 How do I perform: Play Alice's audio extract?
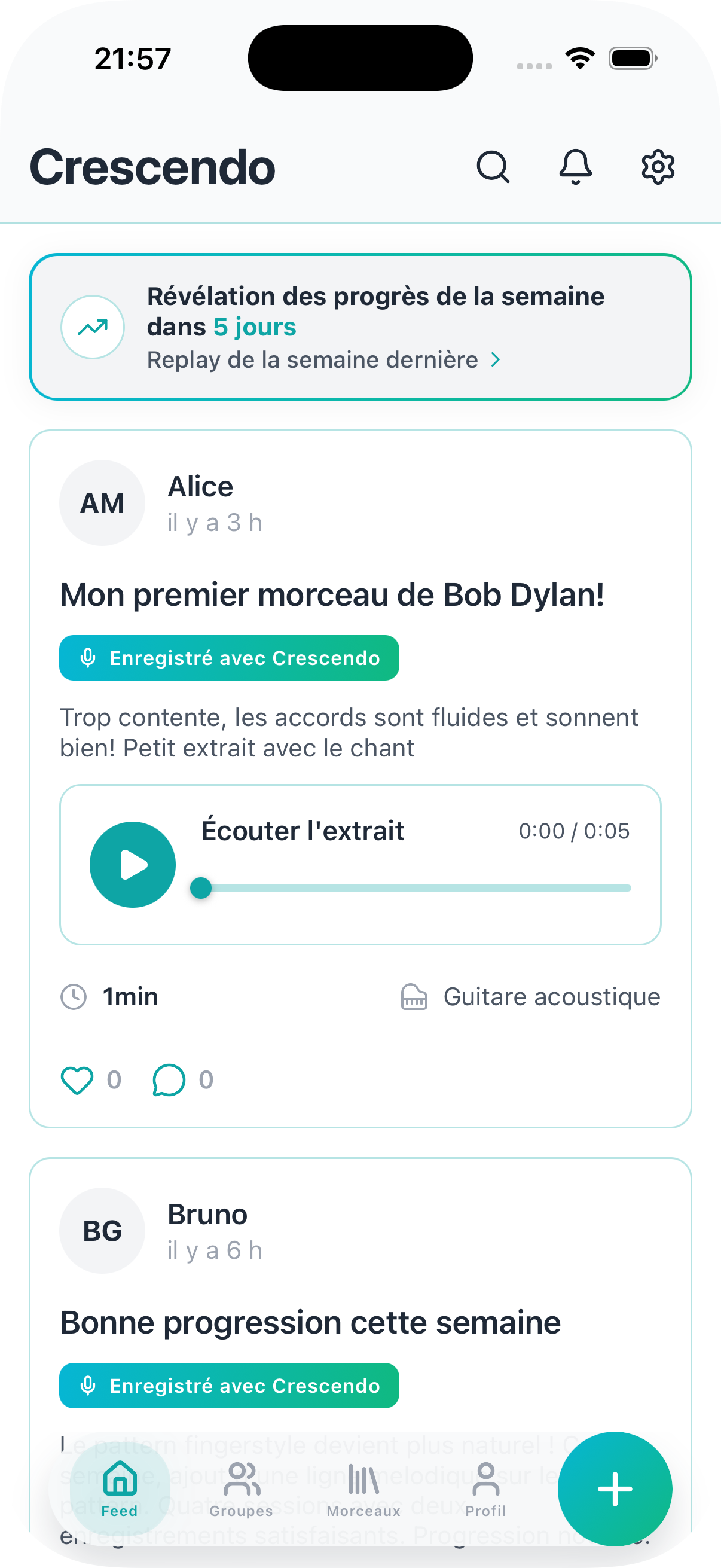(133, 864)
